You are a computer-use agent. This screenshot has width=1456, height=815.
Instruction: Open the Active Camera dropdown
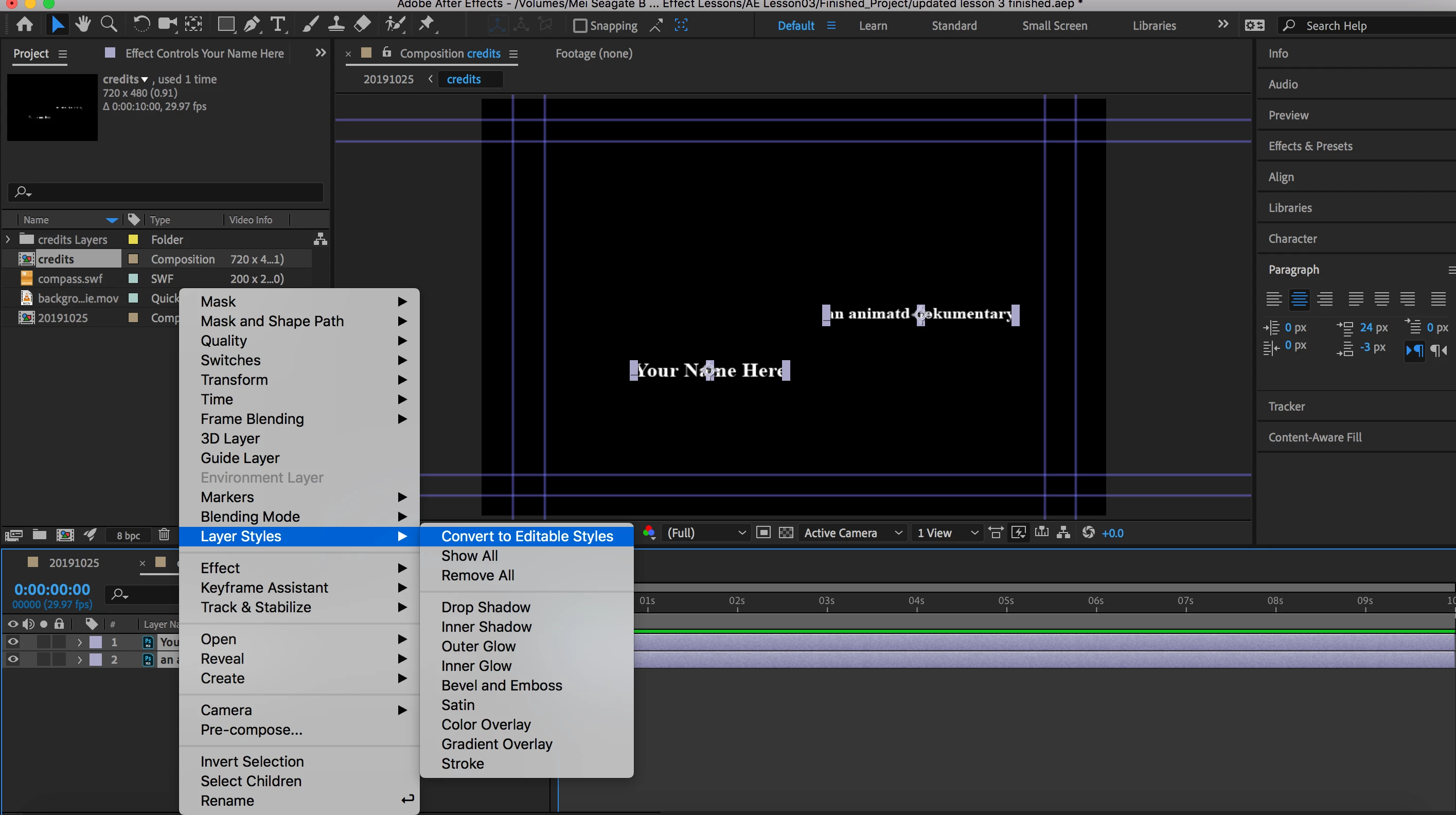pos(853,533)
